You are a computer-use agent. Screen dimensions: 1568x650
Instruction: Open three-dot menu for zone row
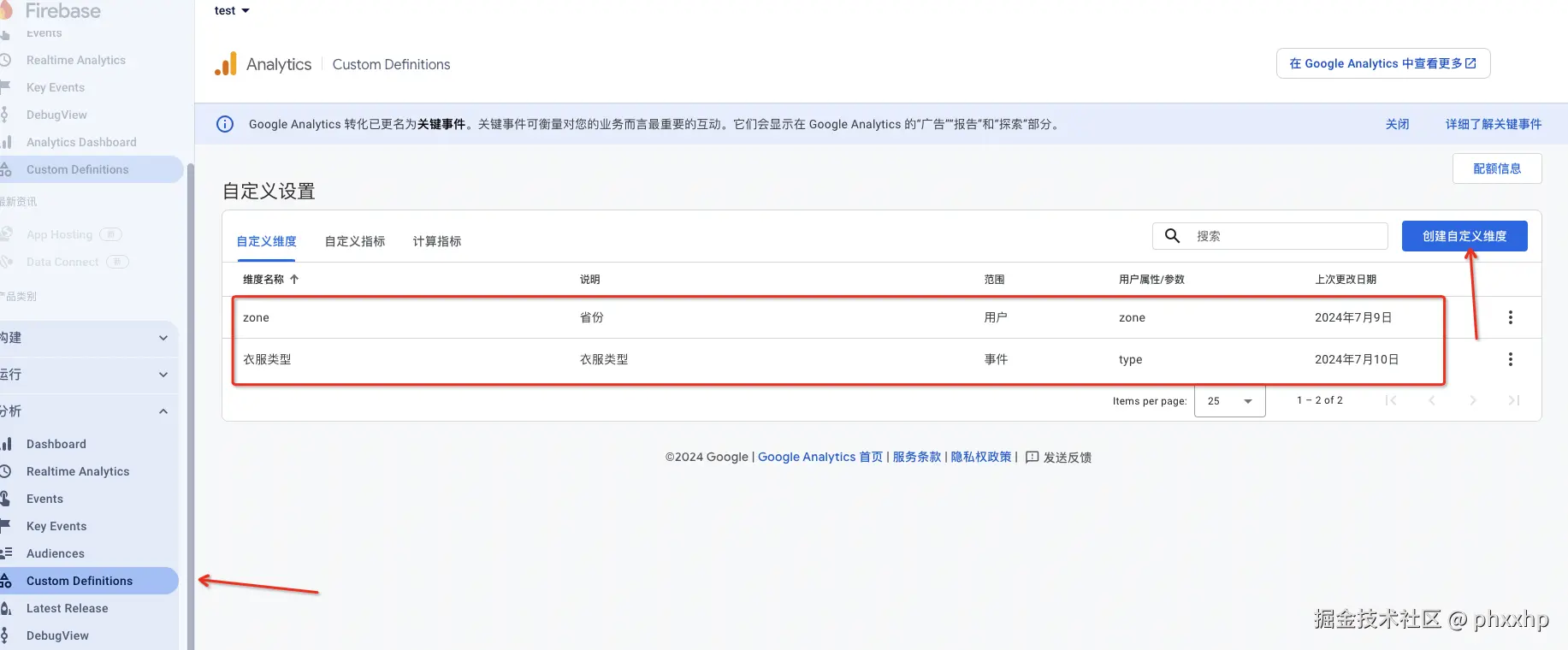1511,317
